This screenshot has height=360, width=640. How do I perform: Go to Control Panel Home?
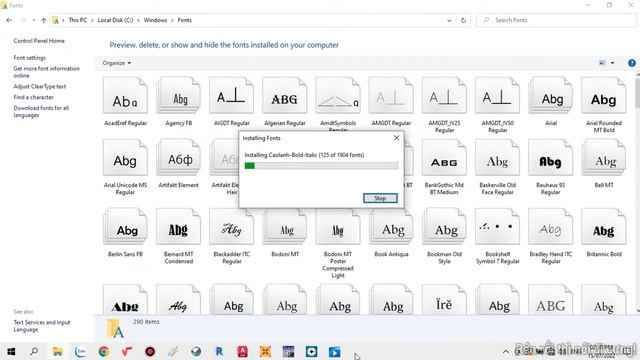39,41
